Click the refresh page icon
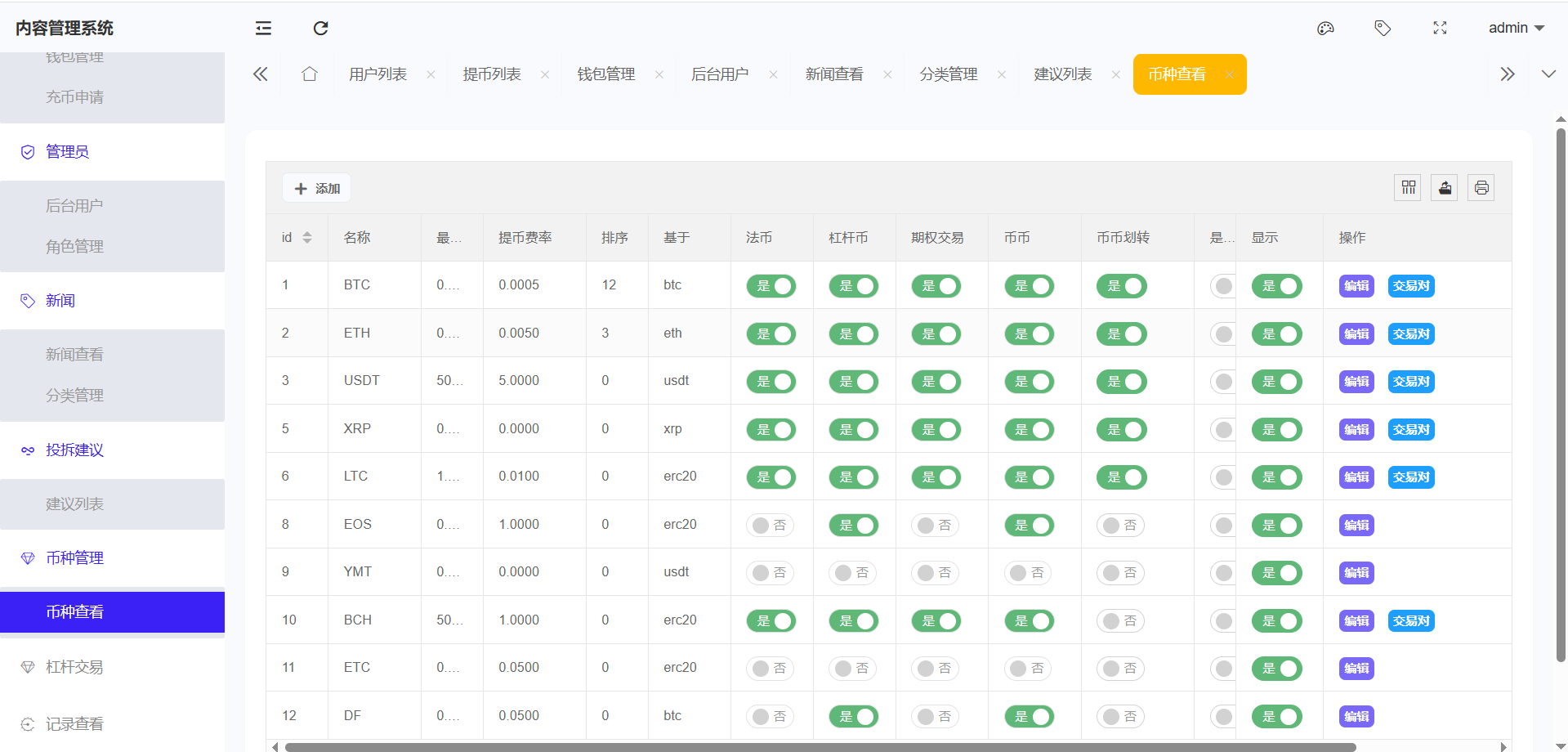1568x752 pixels. [x=320, y=29]
